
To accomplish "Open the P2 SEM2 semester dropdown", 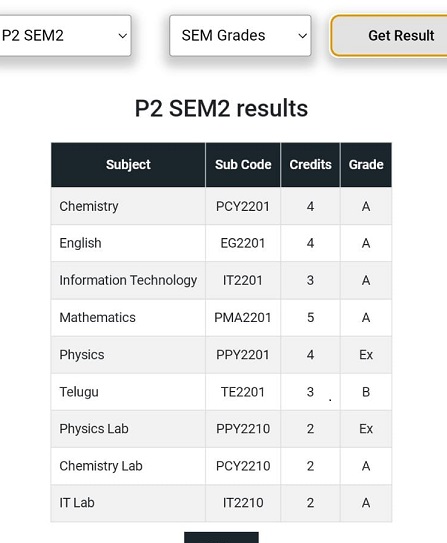I will click(65, 35).
